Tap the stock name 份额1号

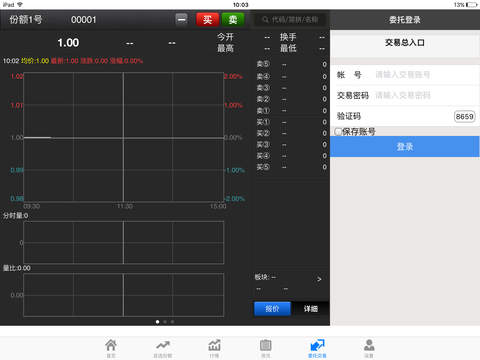pyautogui.click(x=26, y=20)
